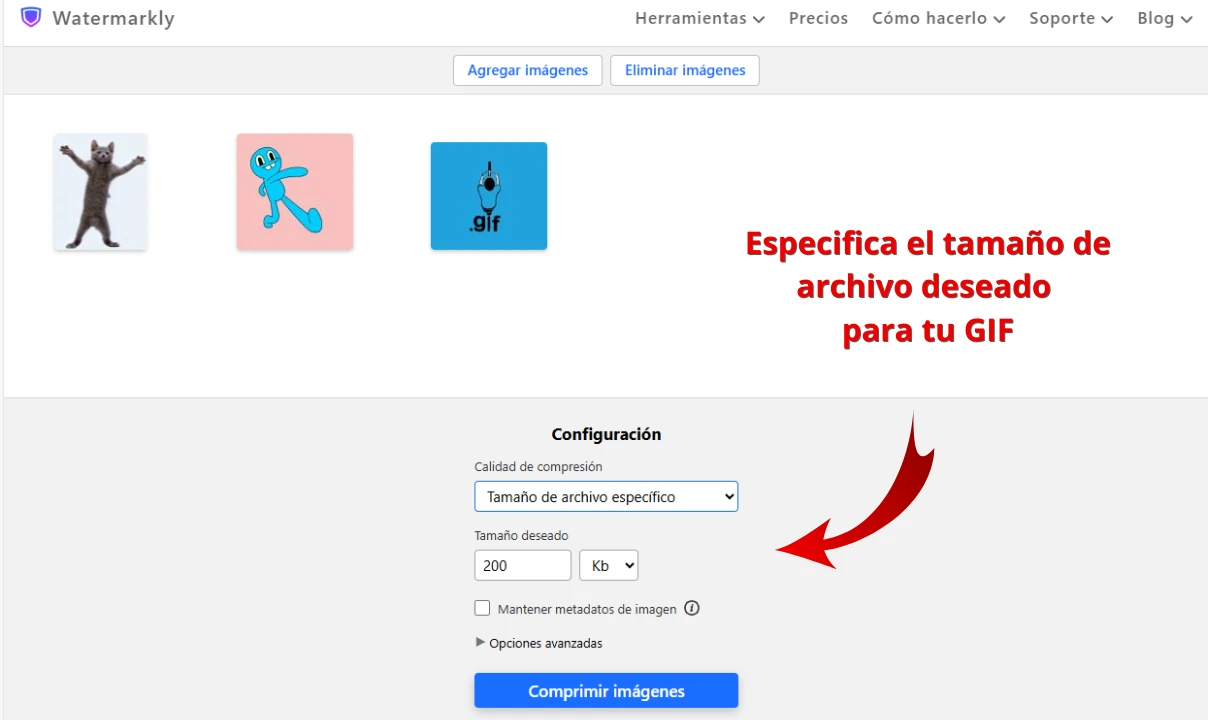1208x720 pixels.
Task: Open the Kb size unit dropdown
Action: [608, 565]
